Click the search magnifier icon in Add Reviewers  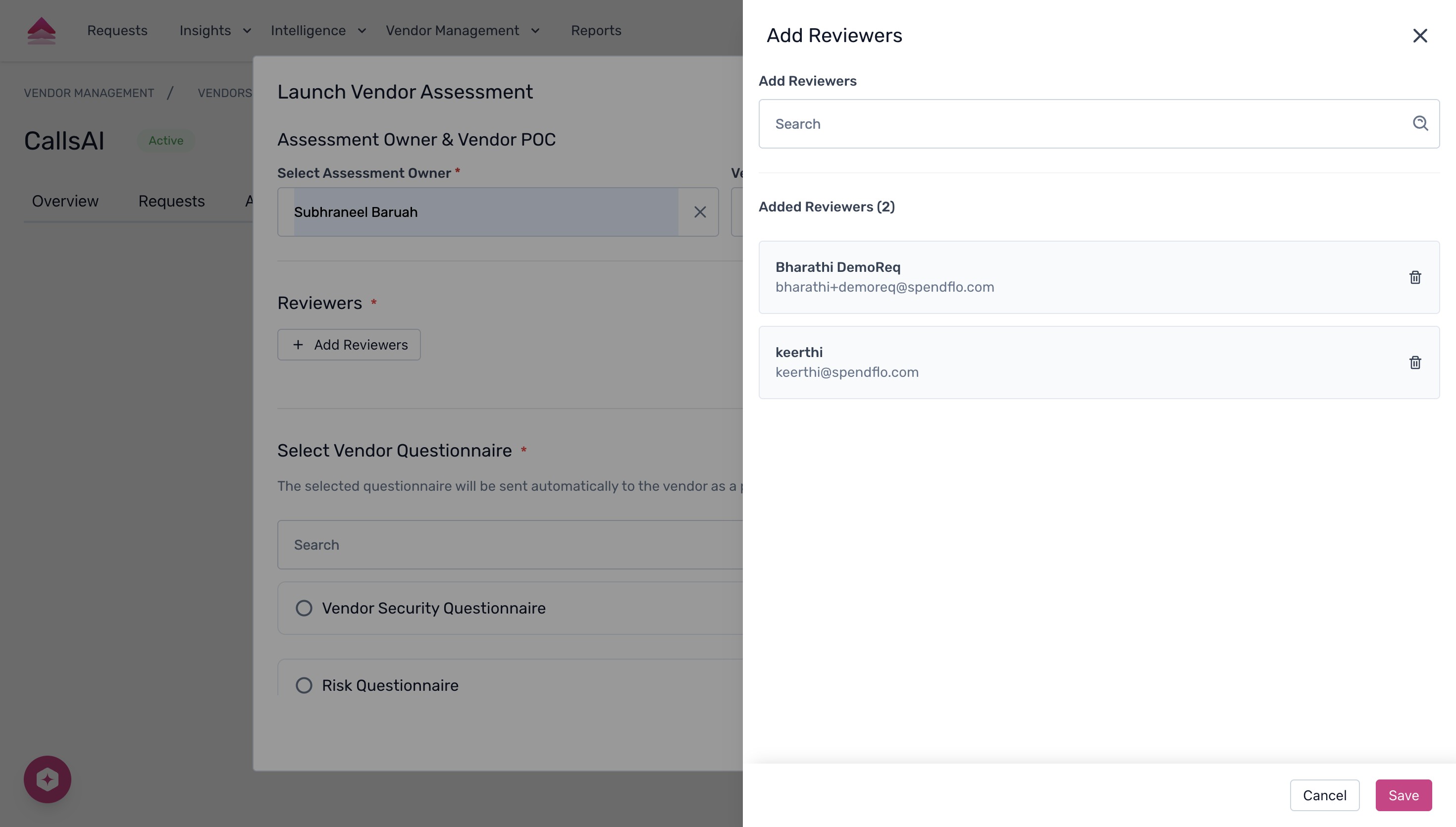click(x=1420, y=123)
